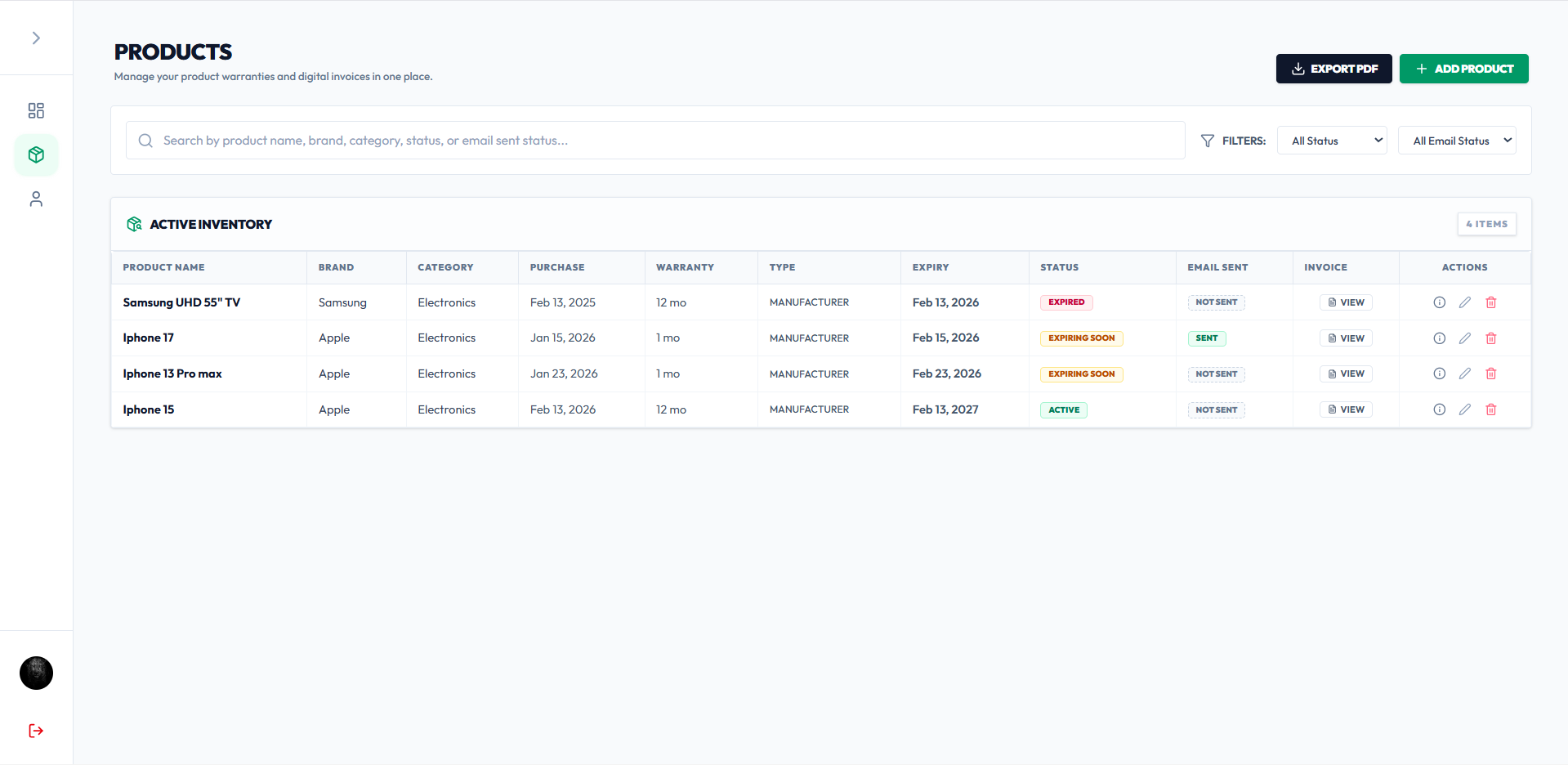Select the Iphone 15 product name

click(x=148, y=409)
